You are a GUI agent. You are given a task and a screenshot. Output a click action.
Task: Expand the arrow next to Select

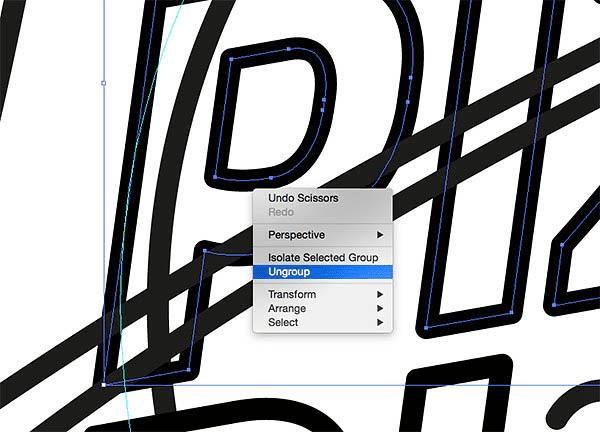click(380, 323)
